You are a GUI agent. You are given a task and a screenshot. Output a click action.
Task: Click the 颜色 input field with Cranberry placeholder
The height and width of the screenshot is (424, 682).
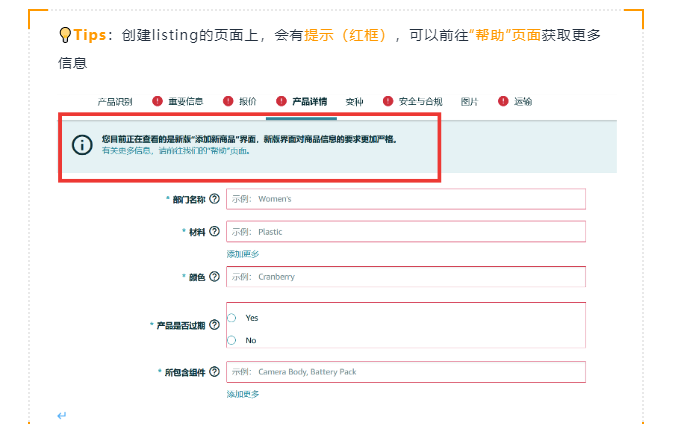(405, 277)
